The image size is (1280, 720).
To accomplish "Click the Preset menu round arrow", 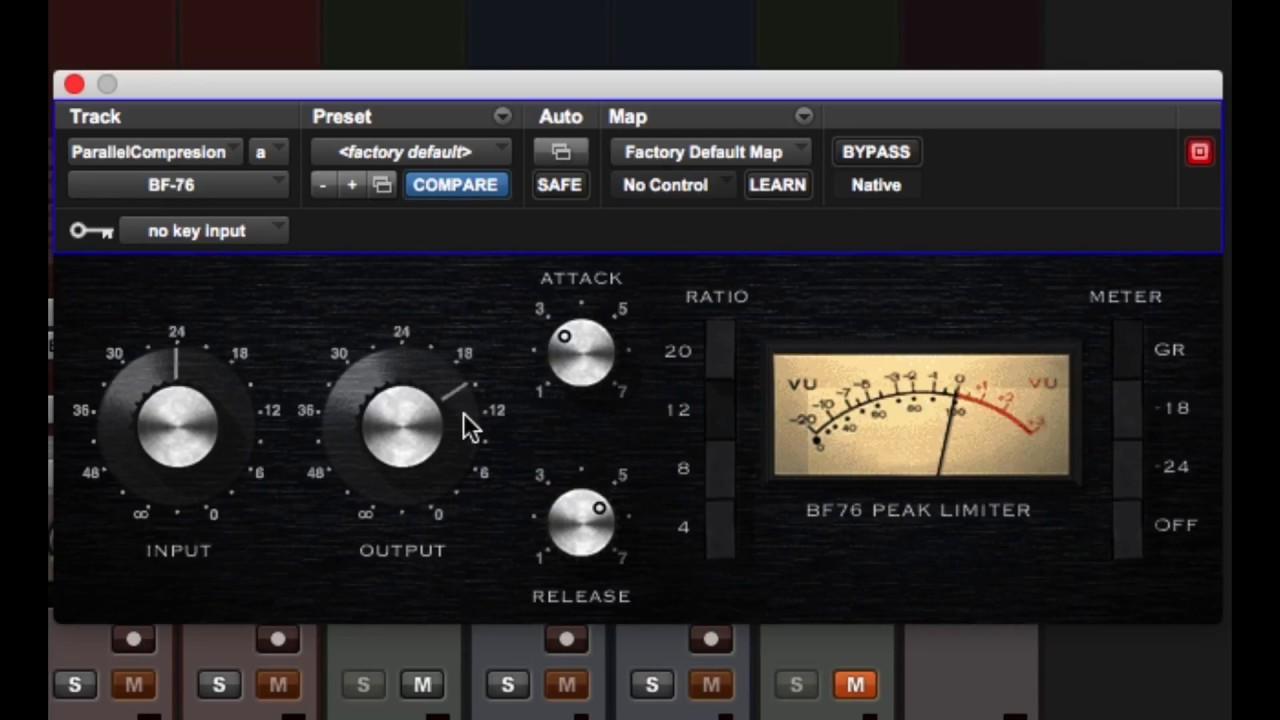I will coord(502,116).
